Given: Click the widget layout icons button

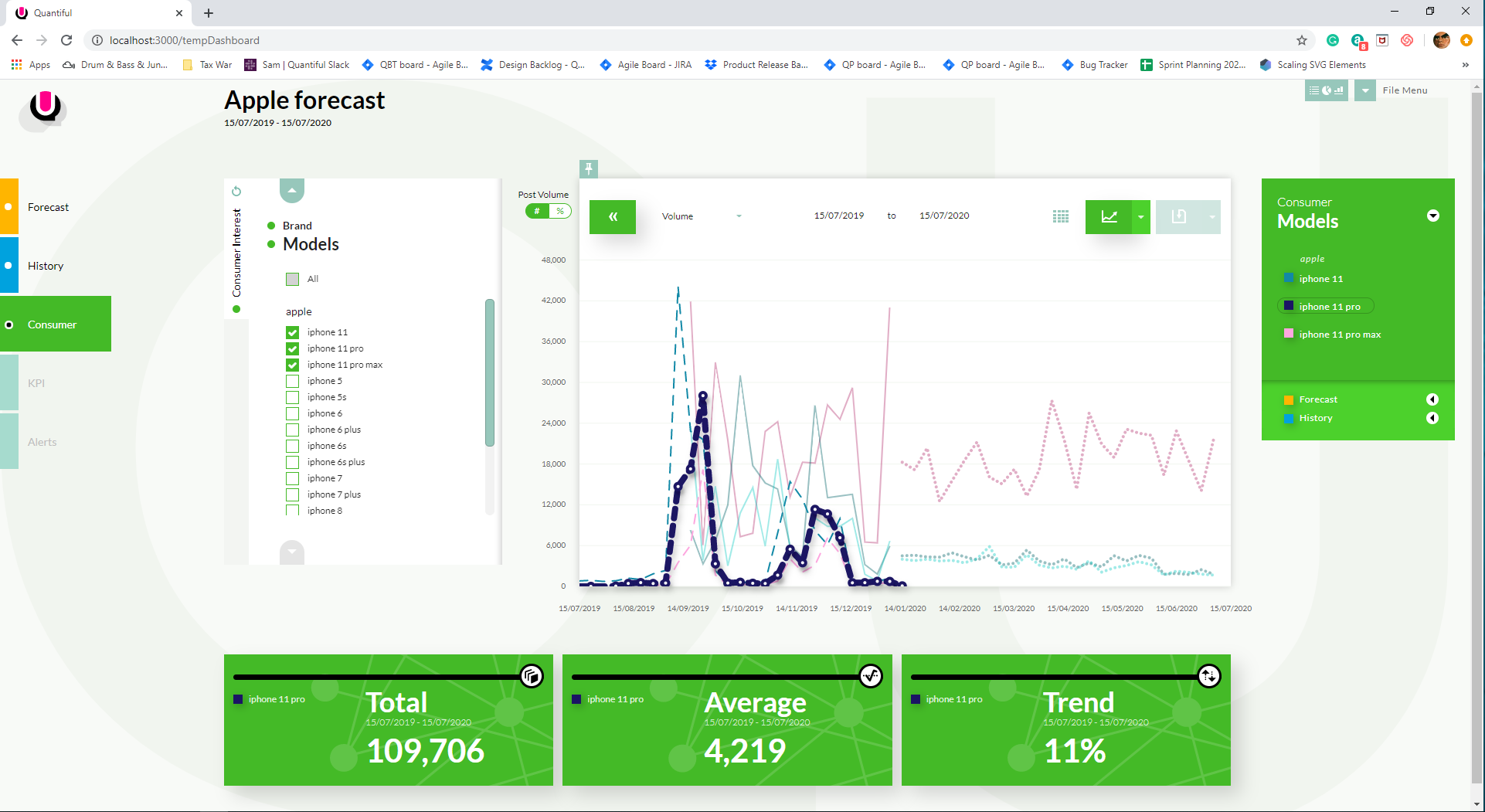Looking at the screenshot, I should pos(1326,90).
